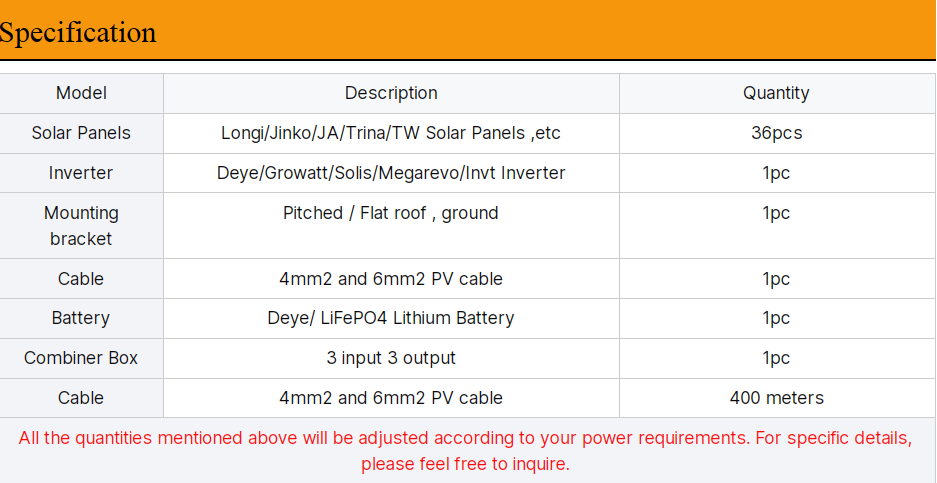Click the Deye/Growatt/Solis/Megarevo/Invt Inverter description
Screen dimensions: 937x483
(391, 173)
